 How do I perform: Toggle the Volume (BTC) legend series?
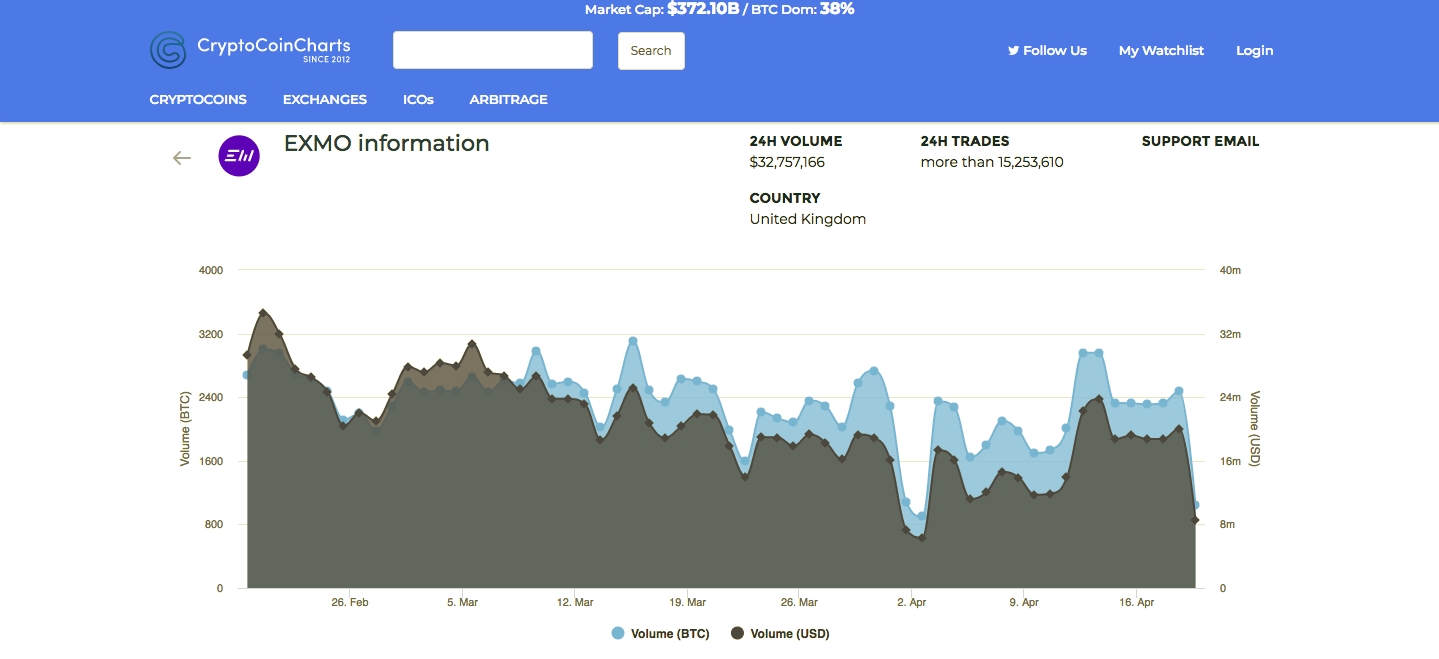pyautogui.click(x=660, y=633)
